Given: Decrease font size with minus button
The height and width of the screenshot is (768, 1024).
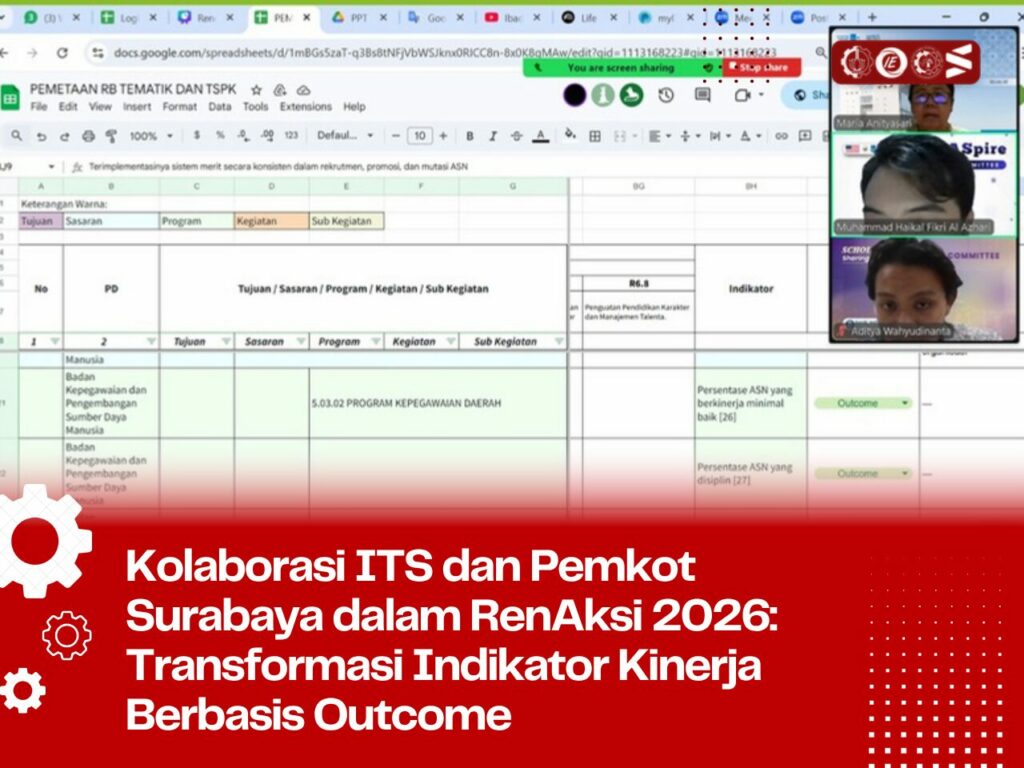Looking at the screenshot, I should tap(395, 136).
